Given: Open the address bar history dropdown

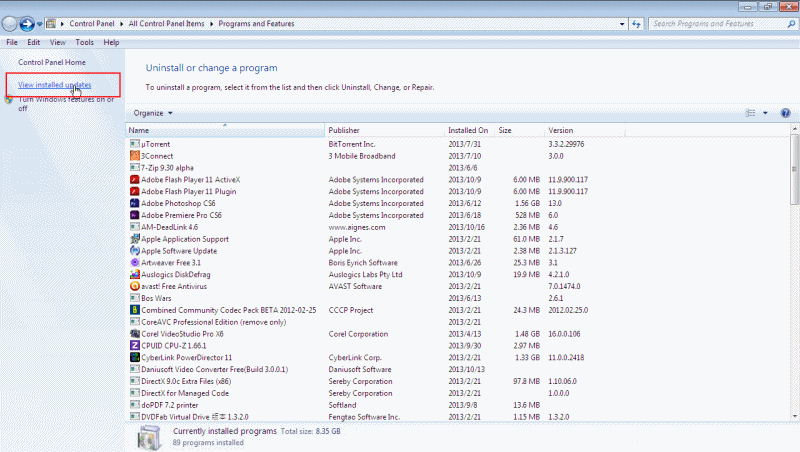Looking at the screenshot, I should pos(622,24).
